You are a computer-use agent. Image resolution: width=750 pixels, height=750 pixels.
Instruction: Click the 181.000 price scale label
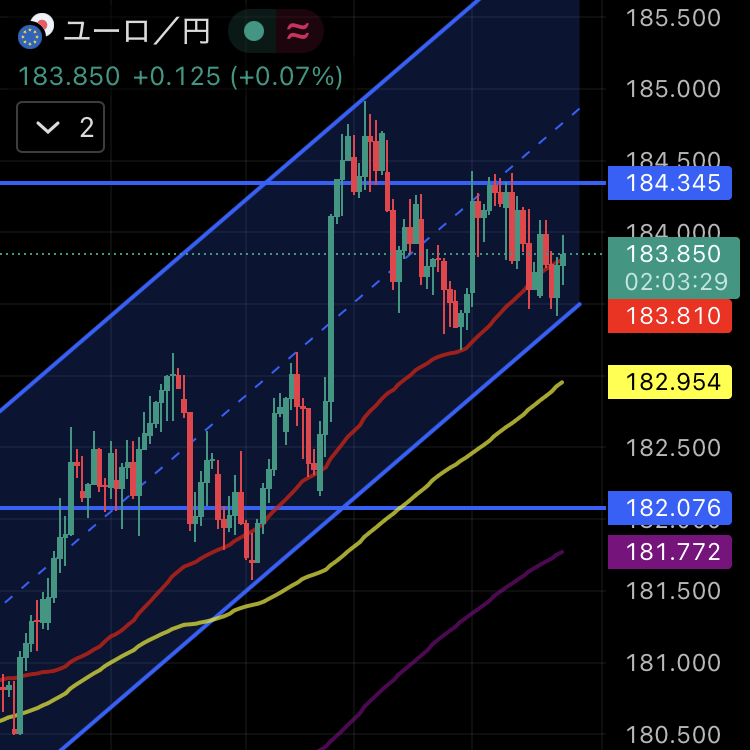[673, 663]
